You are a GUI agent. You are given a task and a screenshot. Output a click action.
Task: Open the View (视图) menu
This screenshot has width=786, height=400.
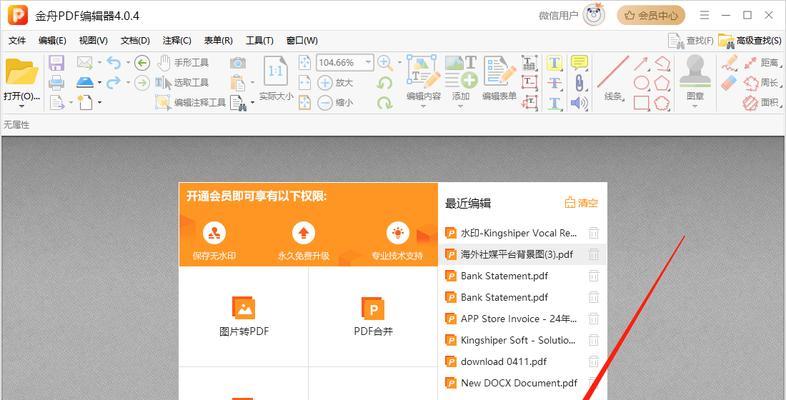[x=93, y=41]
